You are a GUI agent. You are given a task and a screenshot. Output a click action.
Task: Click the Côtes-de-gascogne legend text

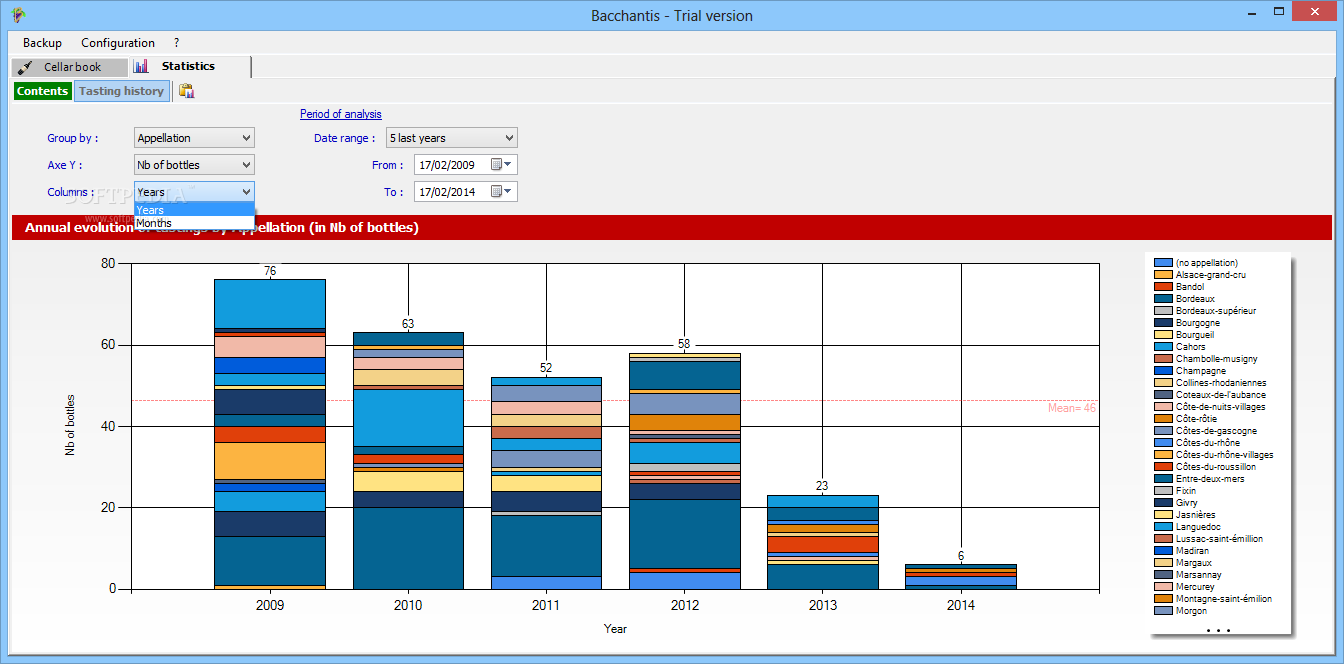1216,431
